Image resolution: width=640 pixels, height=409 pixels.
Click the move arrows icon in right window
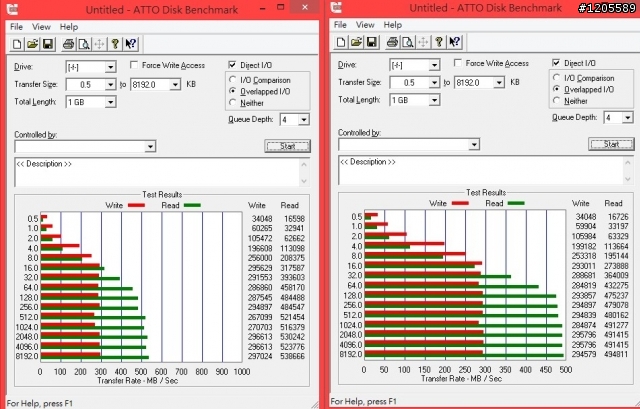click(x=423, y=42)
